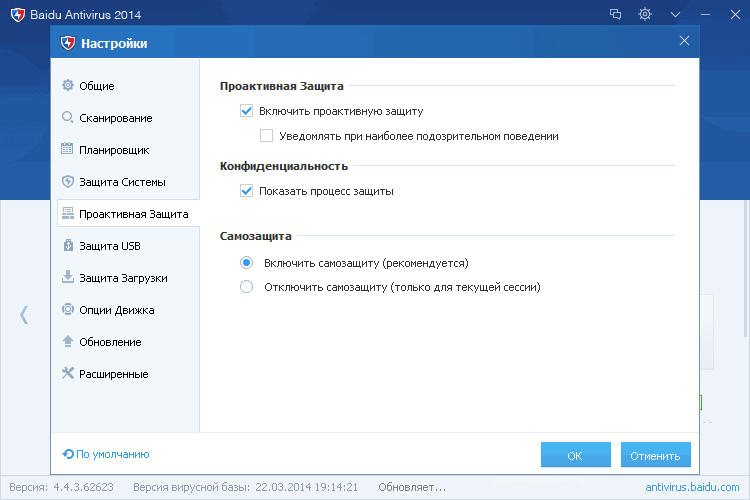The width and height of the screenshot is (750, 500).
Task: Click the Проактивная Защита section heading
Action: 282,86
